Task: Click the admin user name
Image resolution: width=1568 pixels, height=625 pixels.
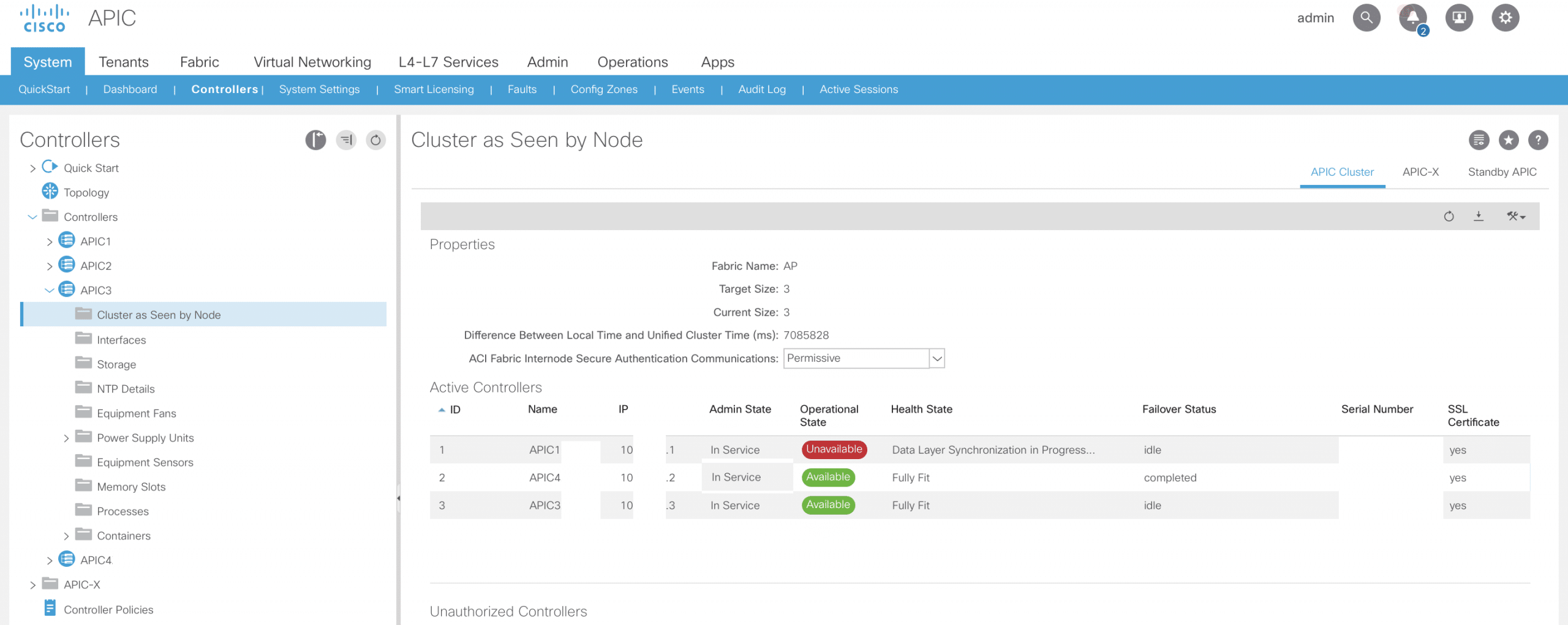Action: click(x=1316, y=18)
